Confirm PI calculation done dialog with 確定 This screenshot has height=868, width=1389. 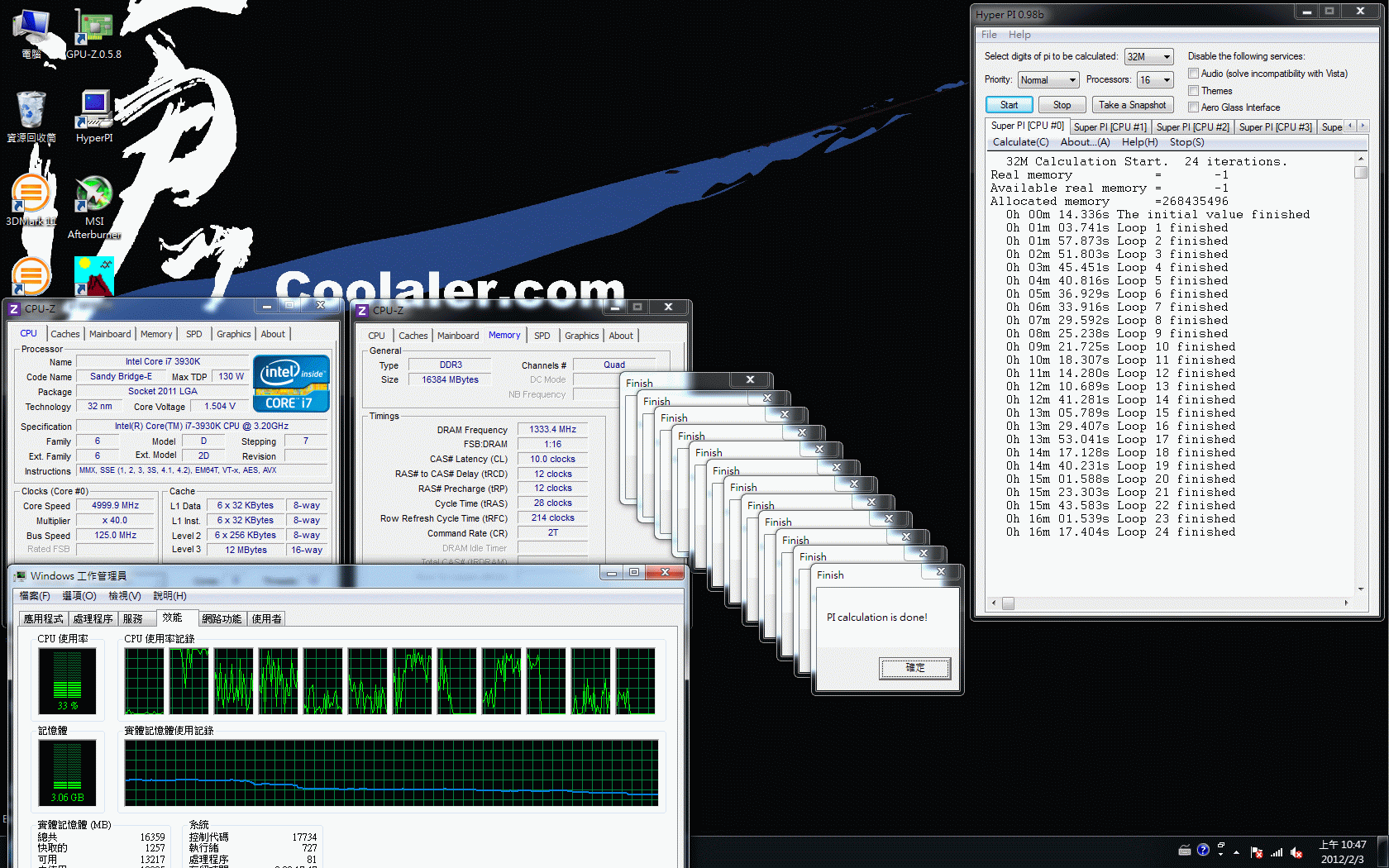click(914, 668)
